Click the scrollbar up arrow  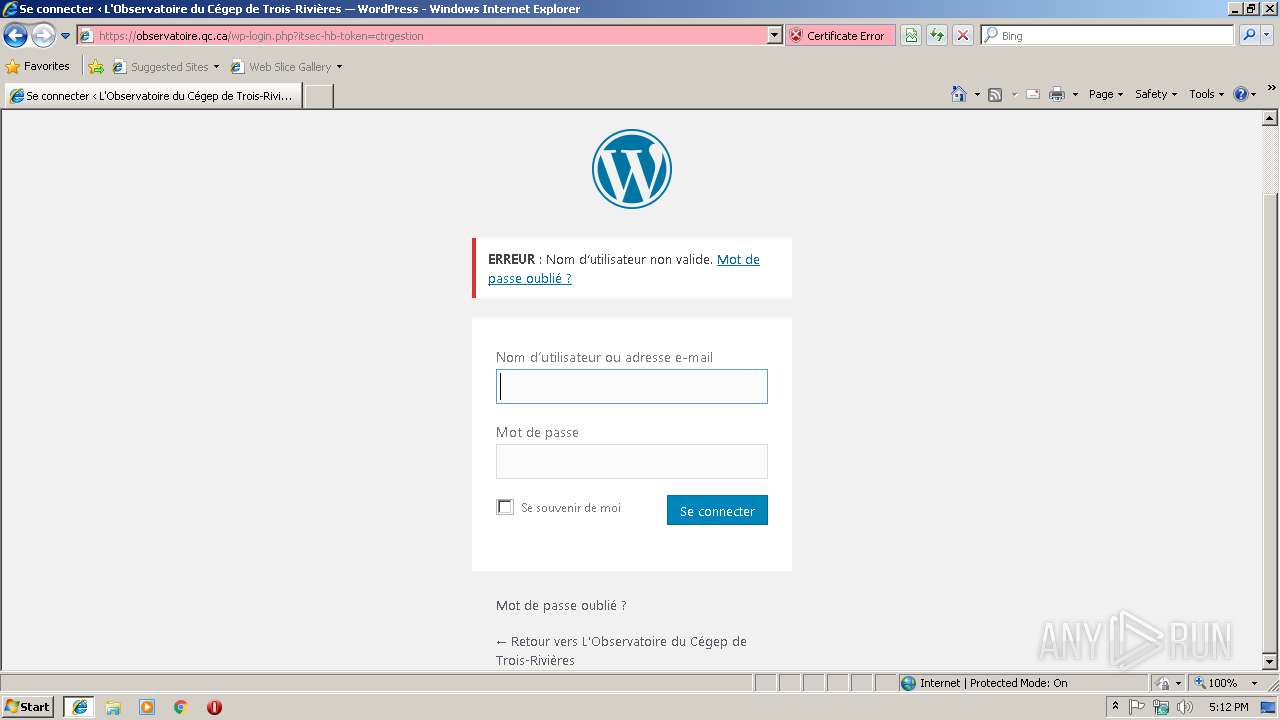pos(1270,118)
